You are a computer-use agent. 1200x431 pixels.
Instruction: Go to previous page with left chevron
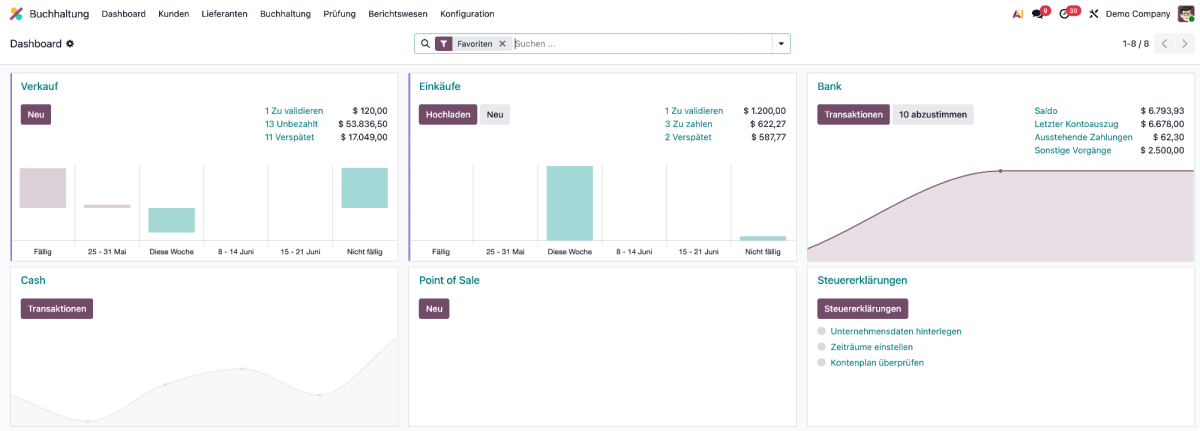[1164, 44]
